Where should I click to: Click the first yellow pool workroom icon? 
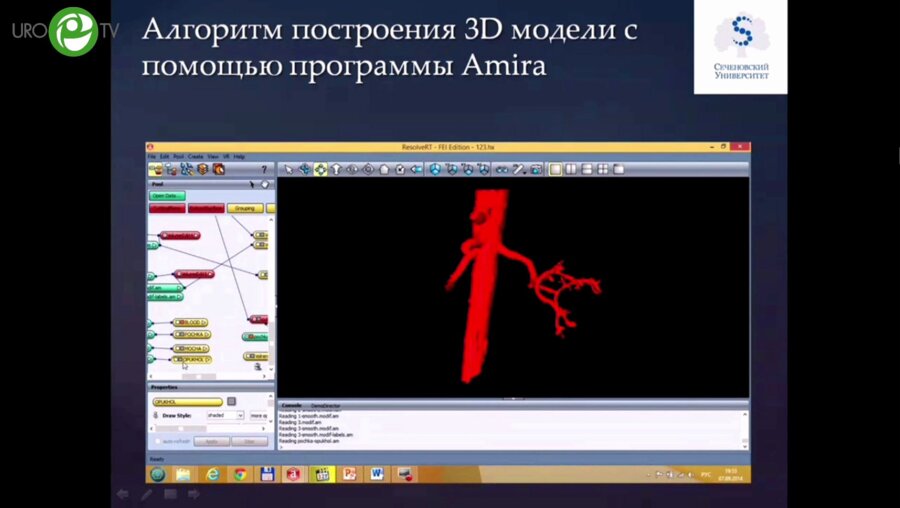(156, 169)
